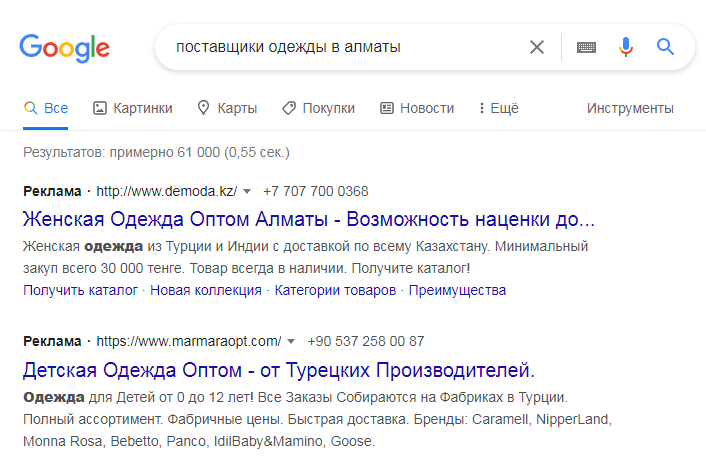
Task: Expand the Ещё menu
Action: (x=498, y=108)
